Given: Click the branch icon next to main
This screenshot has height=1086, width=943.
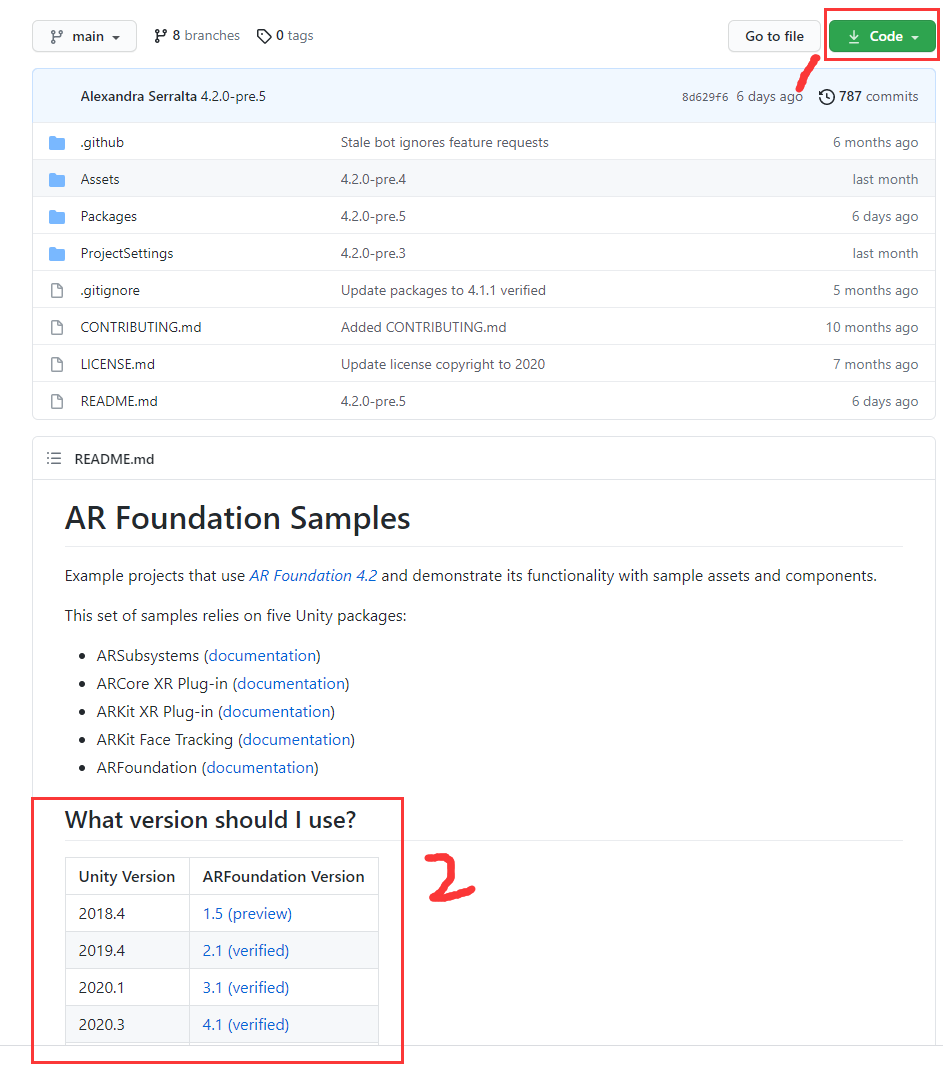Looking at the screenshot, I should click(58, 35).
